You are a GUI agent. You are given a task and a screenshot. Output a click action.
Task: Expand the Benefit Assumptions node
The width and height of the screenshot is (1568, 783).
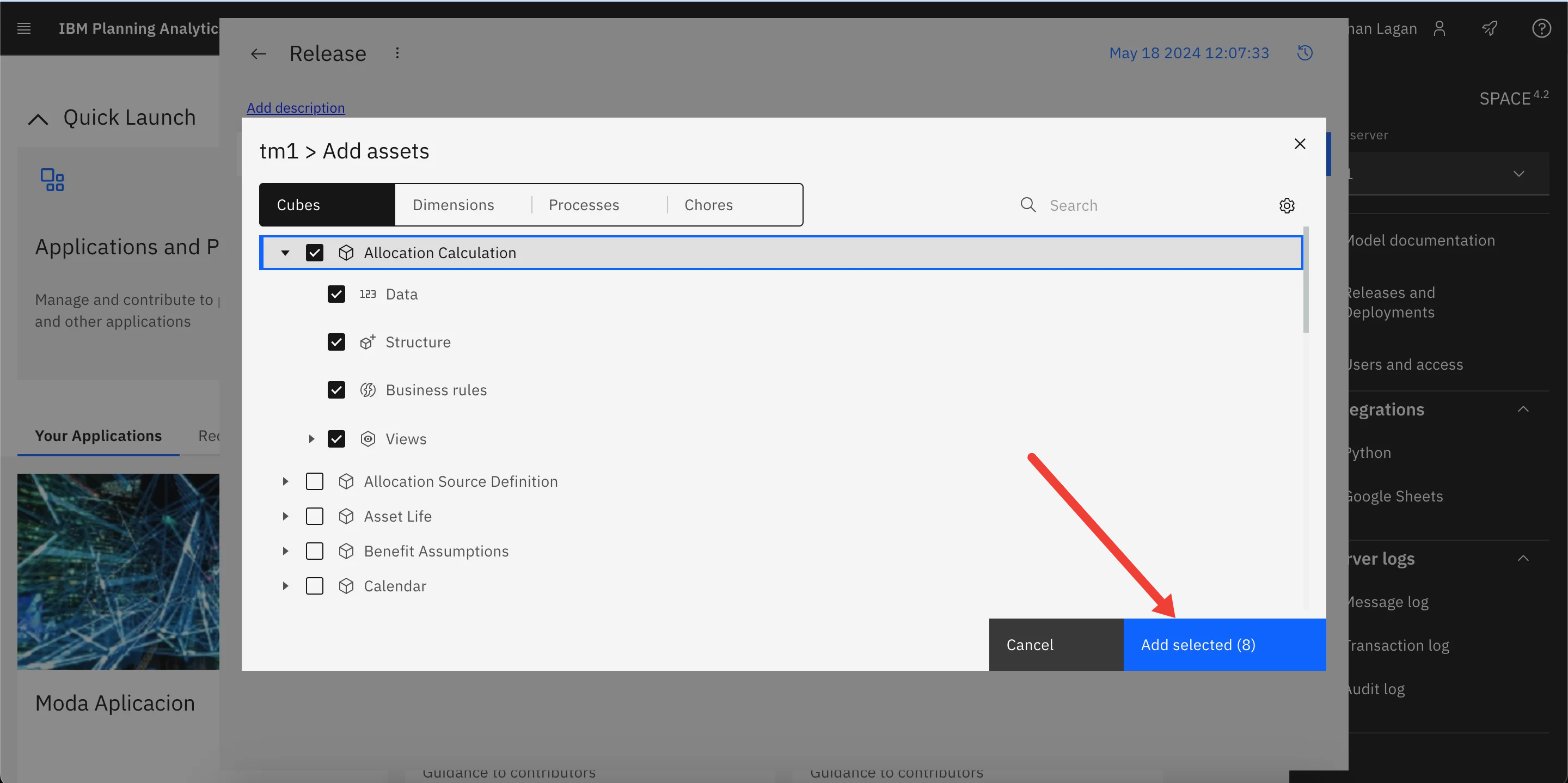(285, 551)
